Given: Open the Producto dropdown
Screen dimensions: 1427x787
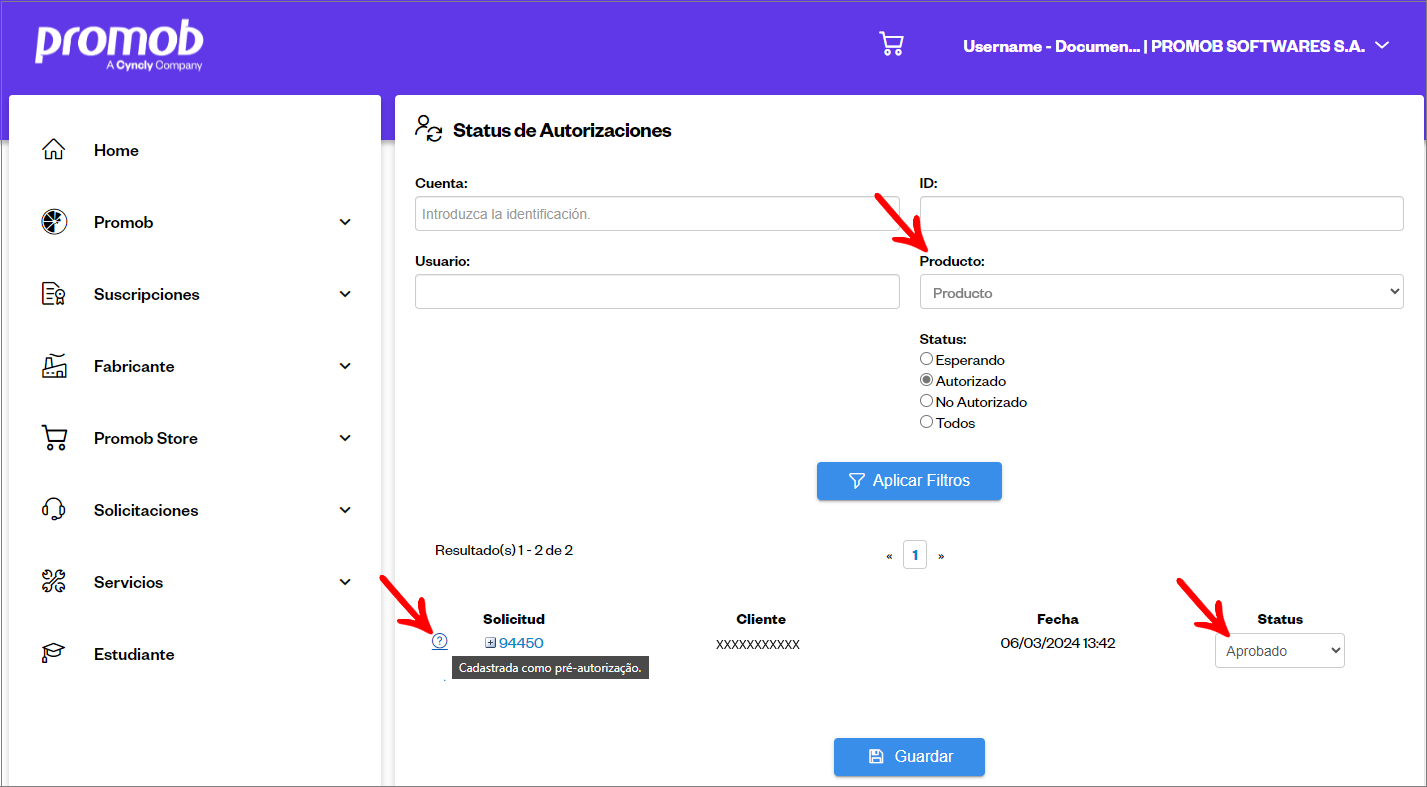Looking at the screenshot, I should (1161, 292).
